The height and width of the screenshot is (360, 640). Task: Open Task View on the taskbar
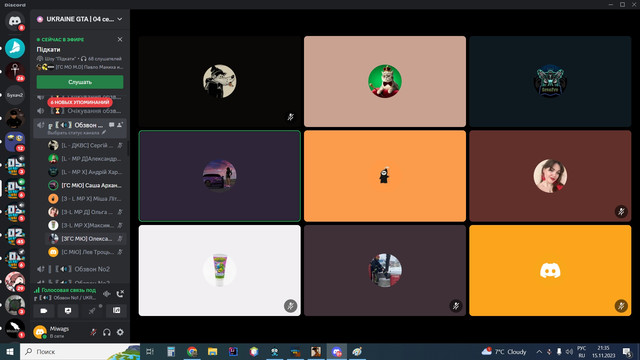150,351
